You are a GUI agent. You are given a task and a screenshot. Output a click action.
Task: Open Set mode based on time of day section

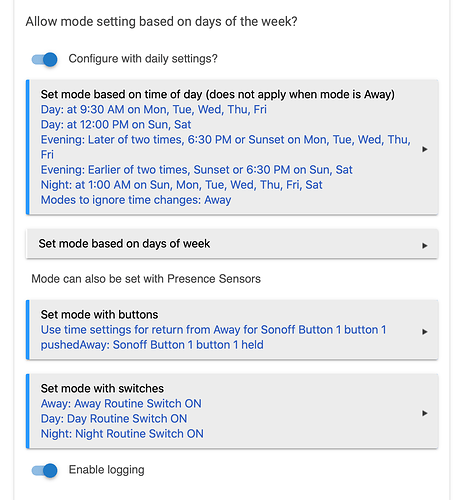tap(232, 147)
